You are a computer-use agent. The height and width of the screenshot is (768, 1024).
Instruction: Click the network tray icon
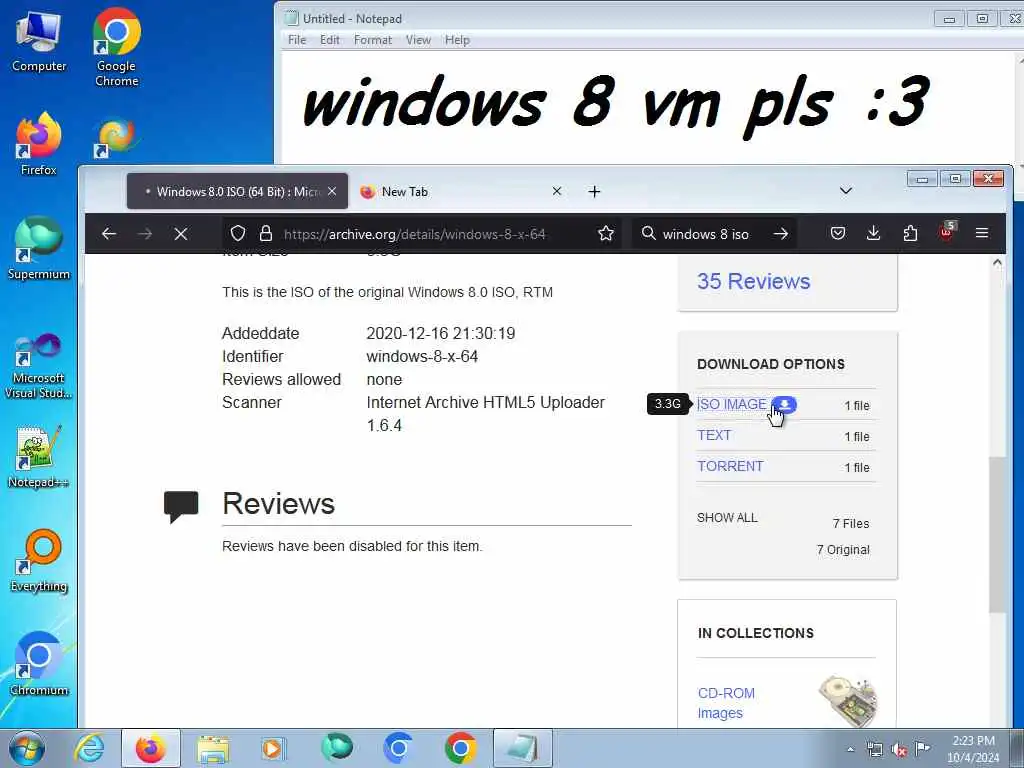(x=874, y=750)
